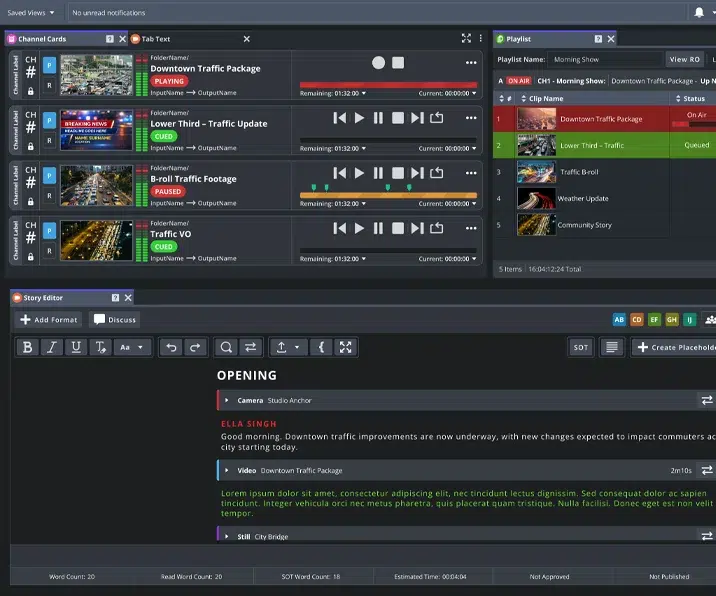Open more options for Lower Third channel
The height and width of the screenshot is (596, 716).
click(471, 118)
